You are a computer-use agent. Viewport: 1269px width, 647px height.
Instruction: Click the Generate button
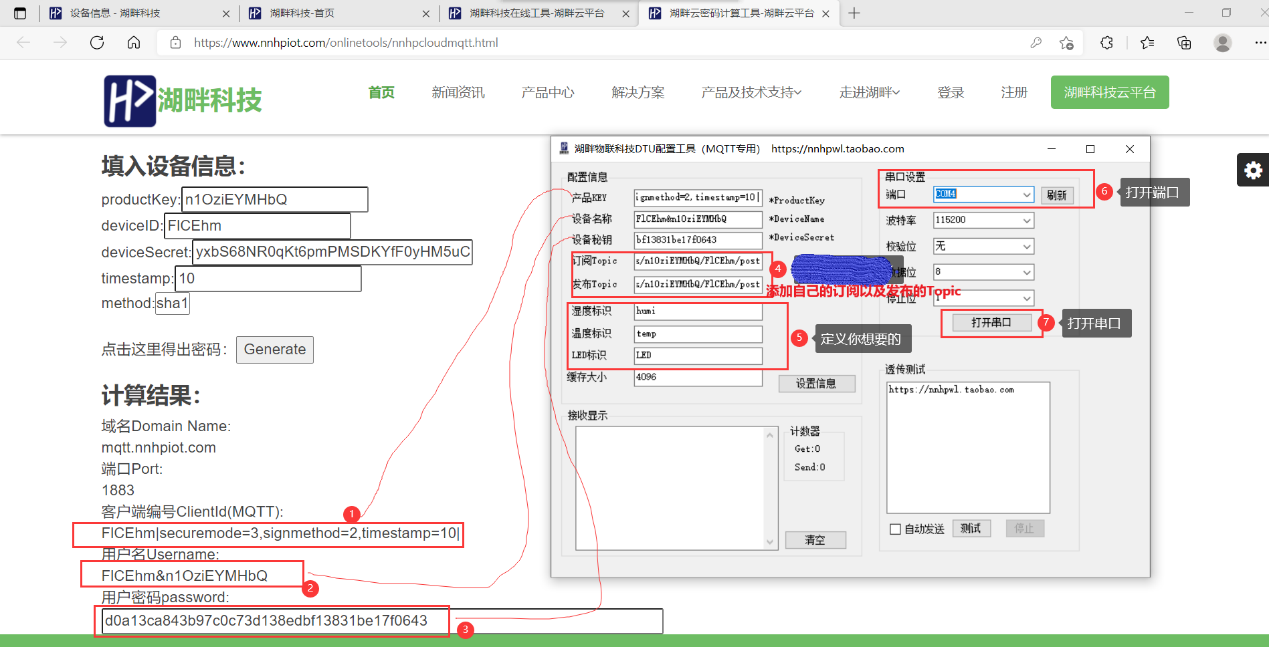[275, 349]
